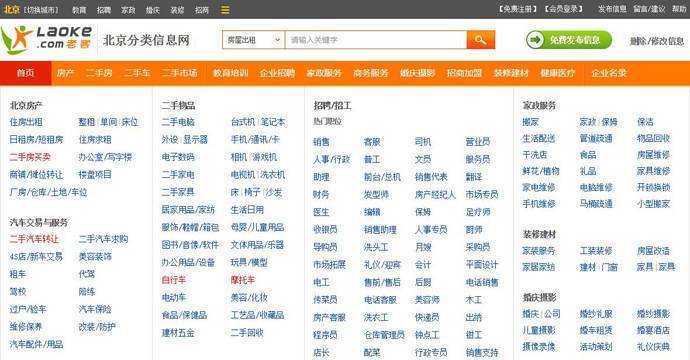Click the 帮助 link in top bar
The image size is (690, 360).
click(679, 9)
